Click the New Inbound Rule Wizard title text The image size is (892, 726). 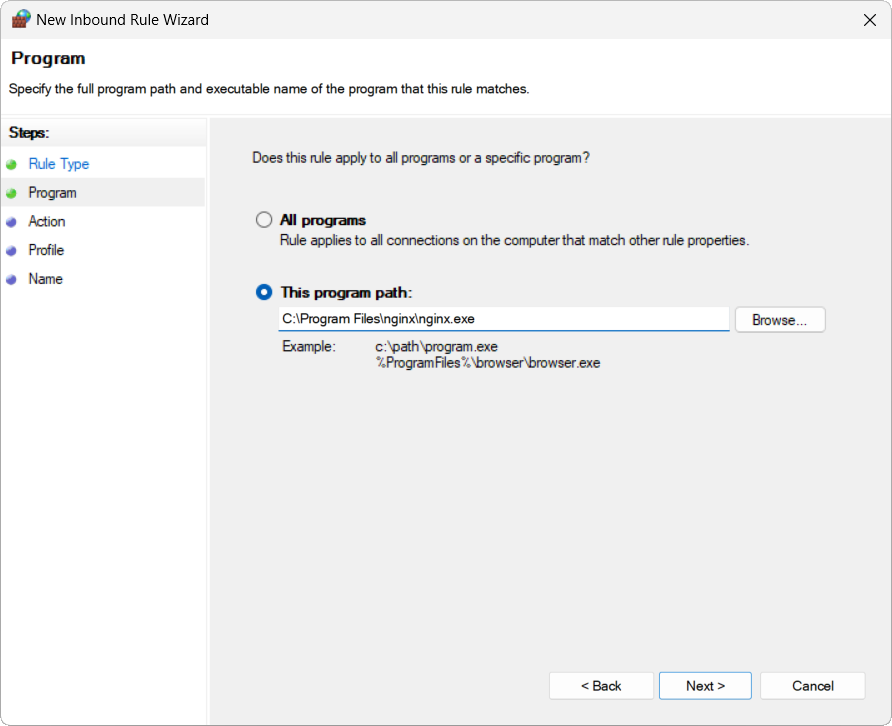click(x=122, y=20)
